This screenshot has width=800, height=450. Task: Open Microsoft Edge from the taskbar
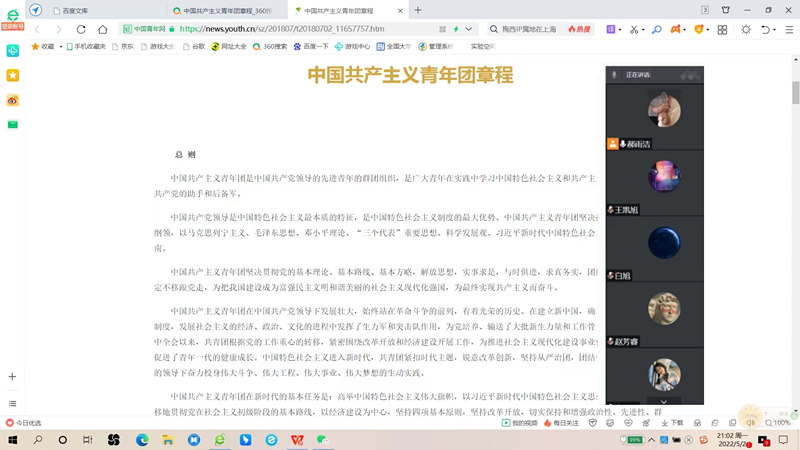pos(142,440)
